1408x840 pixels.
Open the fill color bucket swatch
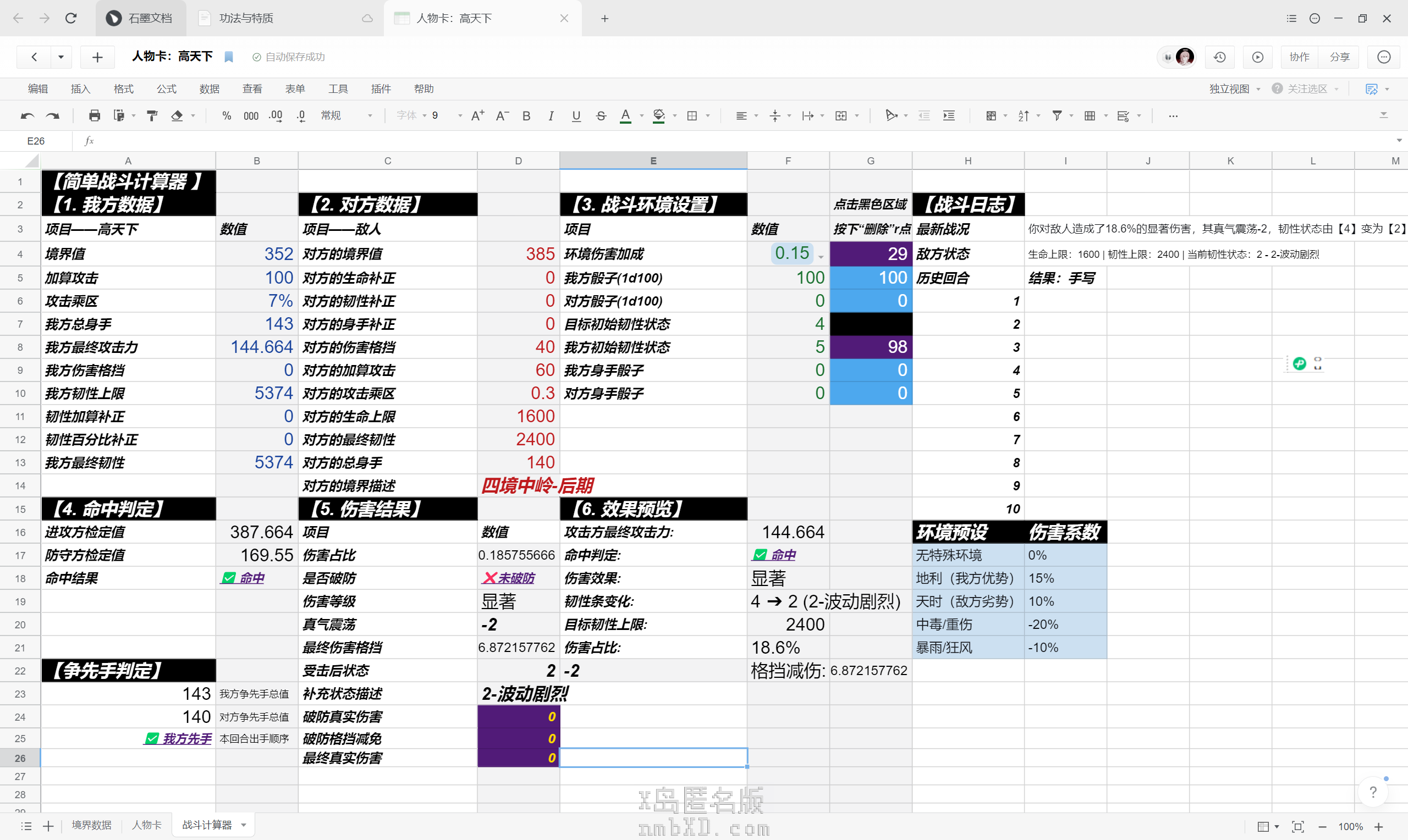coord(658,116)
